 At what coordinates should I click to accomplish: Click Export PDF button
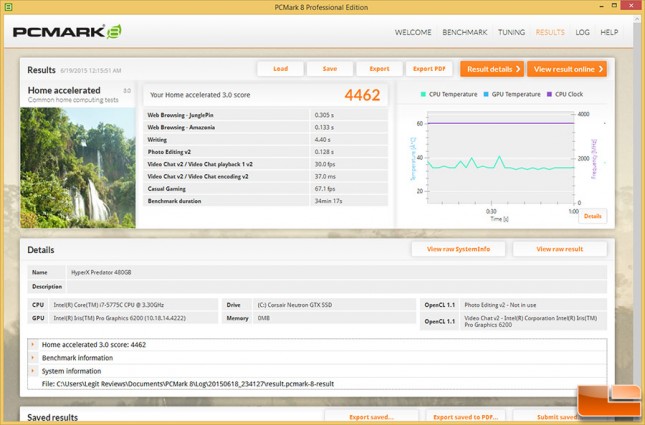point(429,69)
